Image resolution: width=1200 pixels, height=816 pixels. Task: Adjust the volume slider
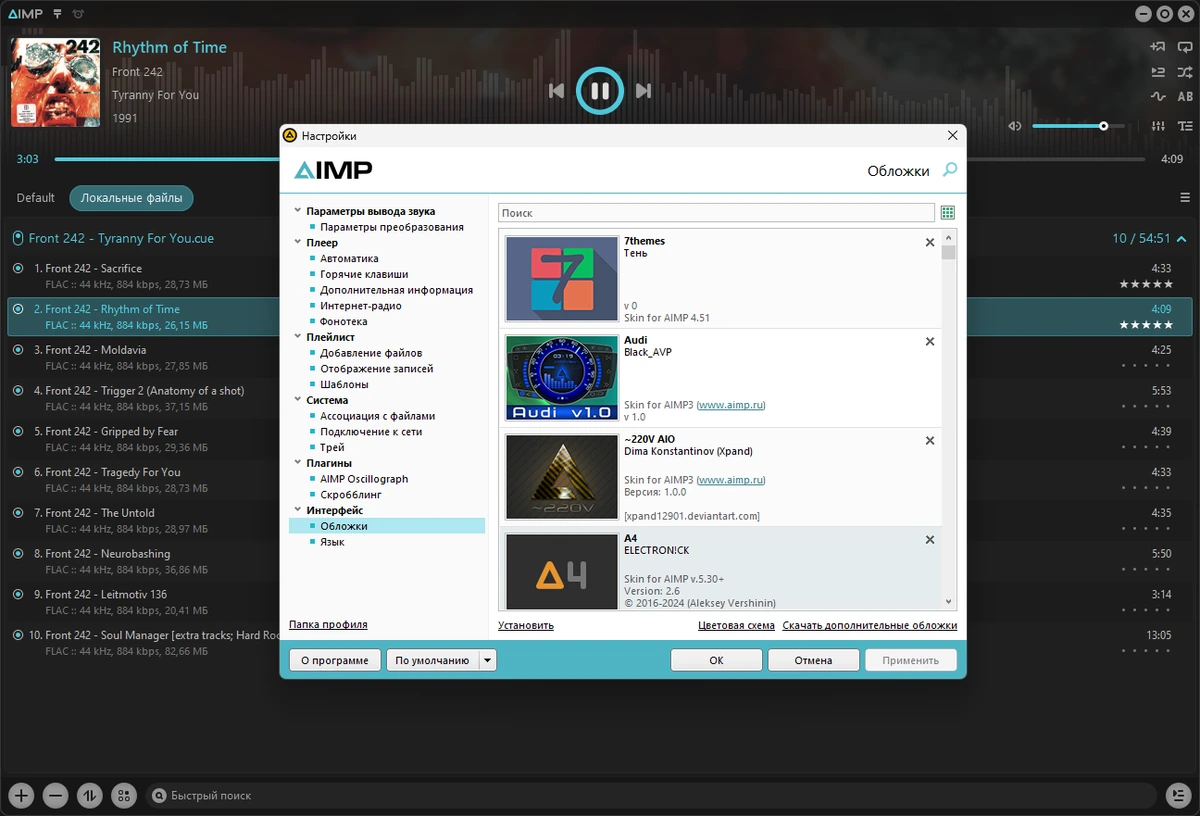pyautogui.click(x=1078, y=126)
